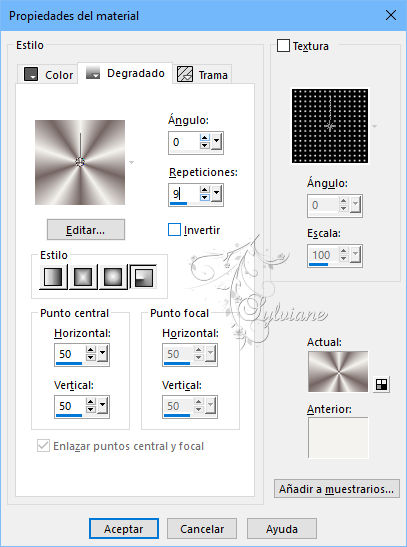This screenshot has width=407, height=547.
Task: Click the Editar... button
Action: tap(86, 230)
